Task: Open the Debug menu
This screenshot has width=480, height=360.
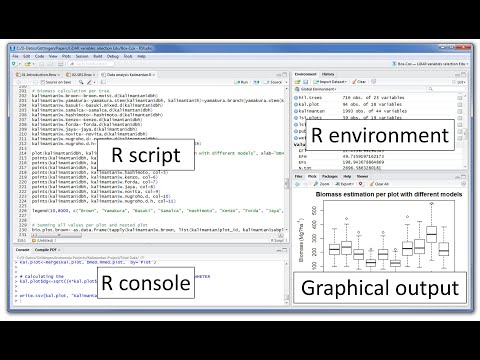Action: point(113,56)
